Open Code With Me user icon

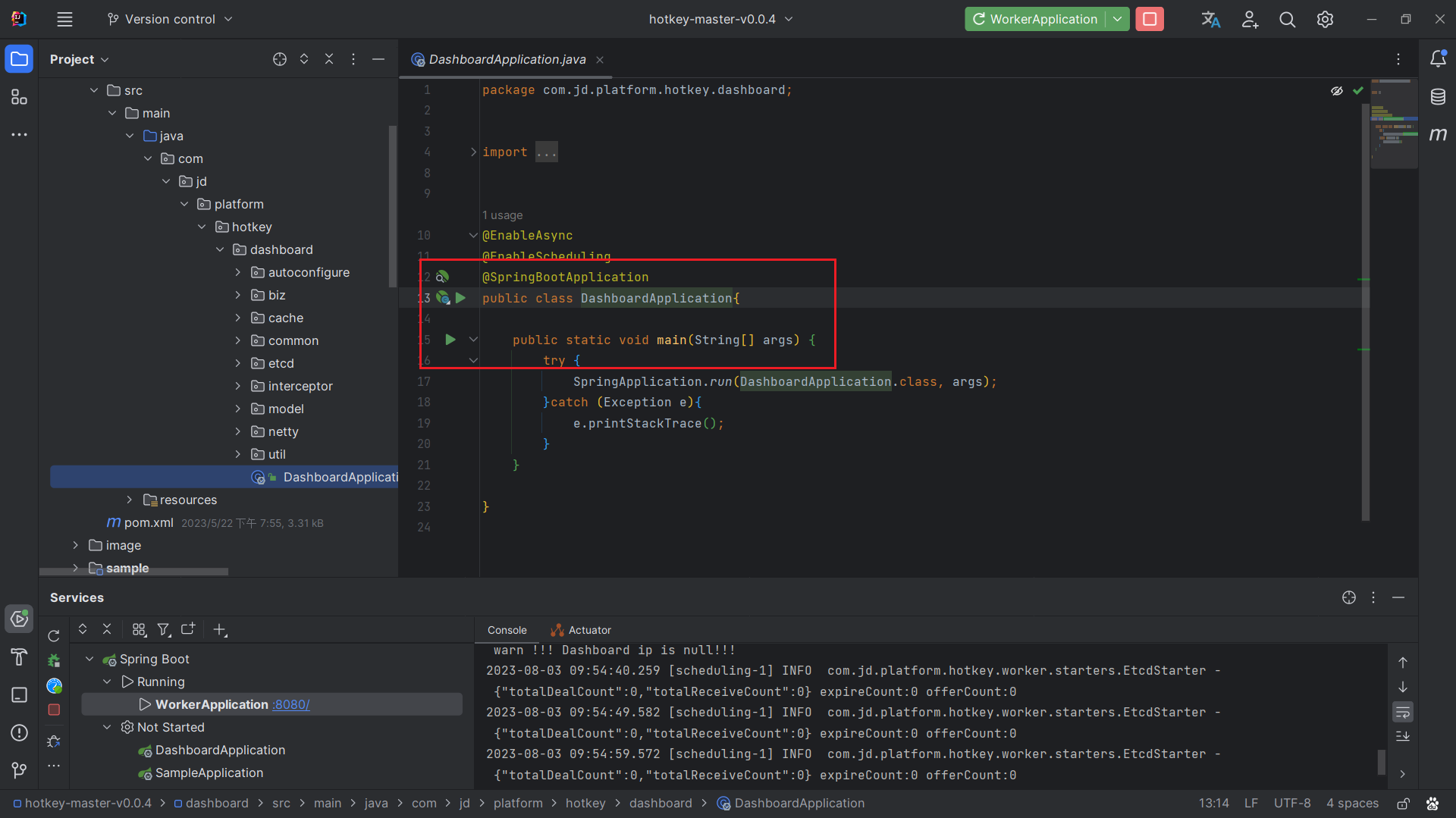point(1249,19)
